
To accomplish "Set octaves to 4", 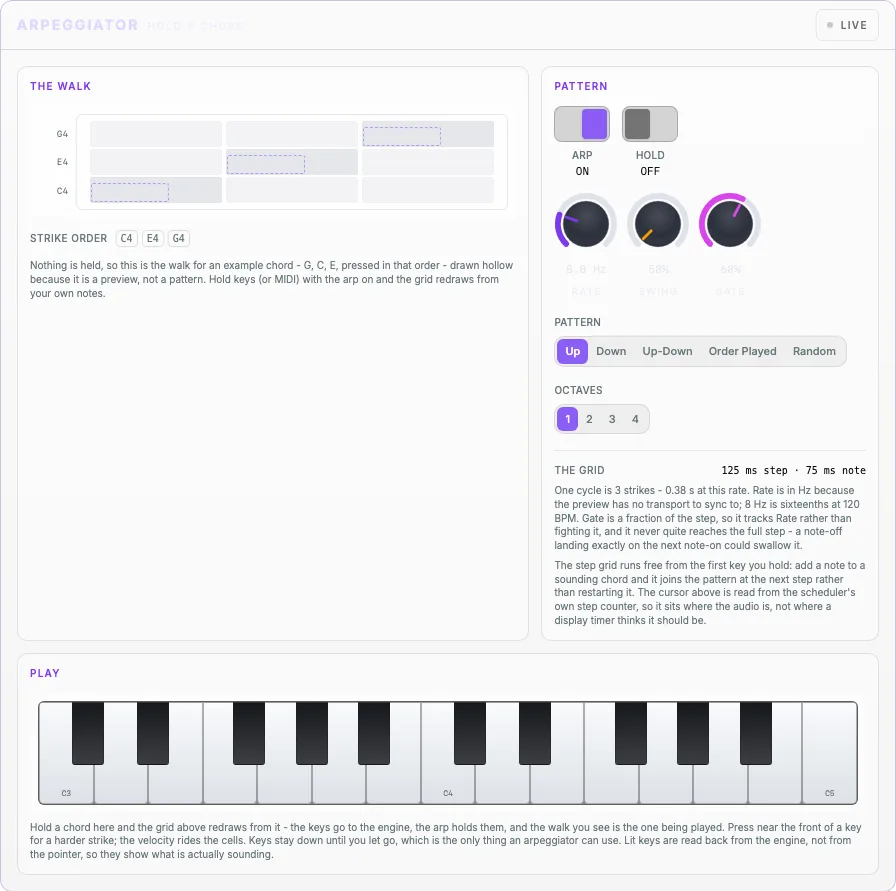I will [635, 419].
